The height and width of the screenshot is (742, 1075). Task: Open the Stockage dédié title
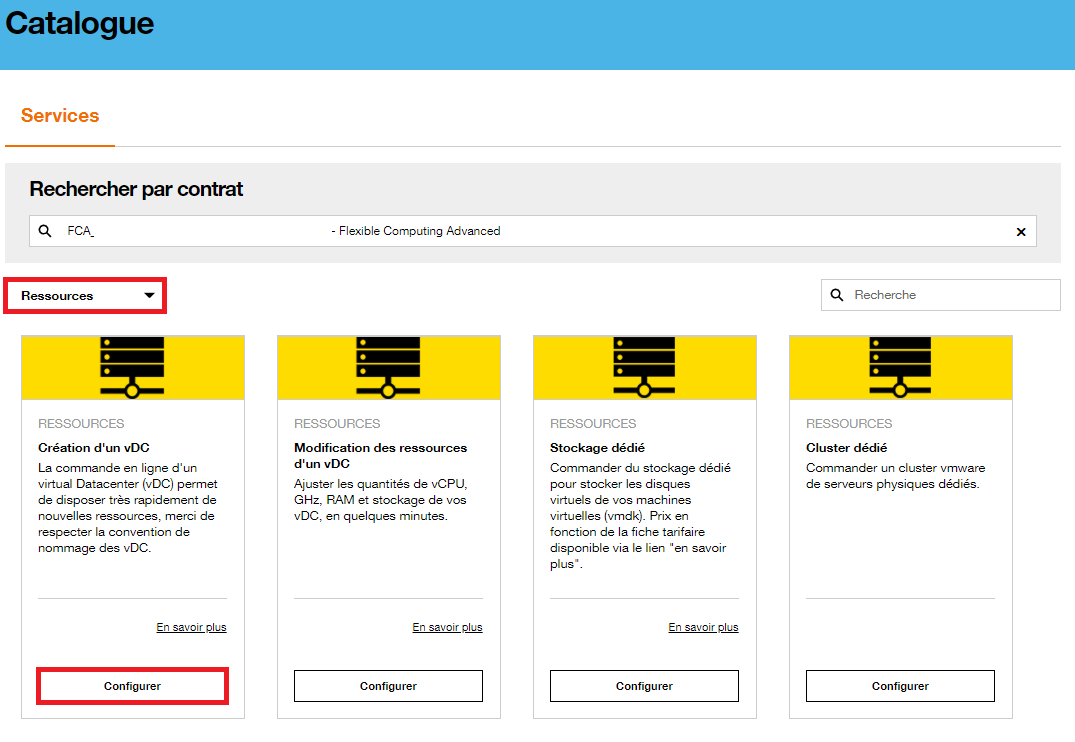click(x=597, y=448)
